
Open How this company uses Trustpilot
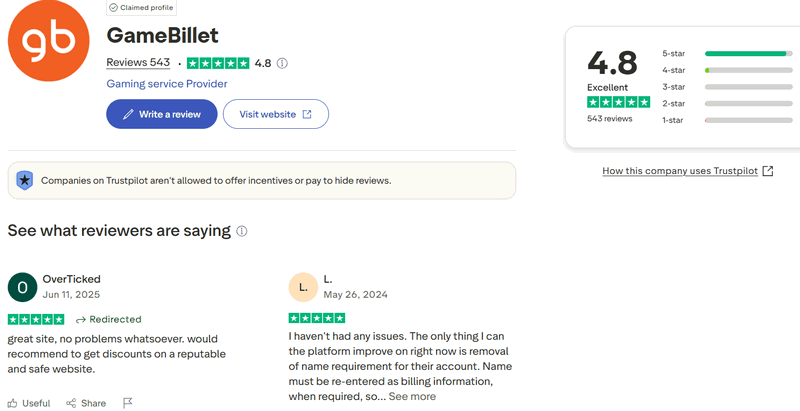[687, 171]
